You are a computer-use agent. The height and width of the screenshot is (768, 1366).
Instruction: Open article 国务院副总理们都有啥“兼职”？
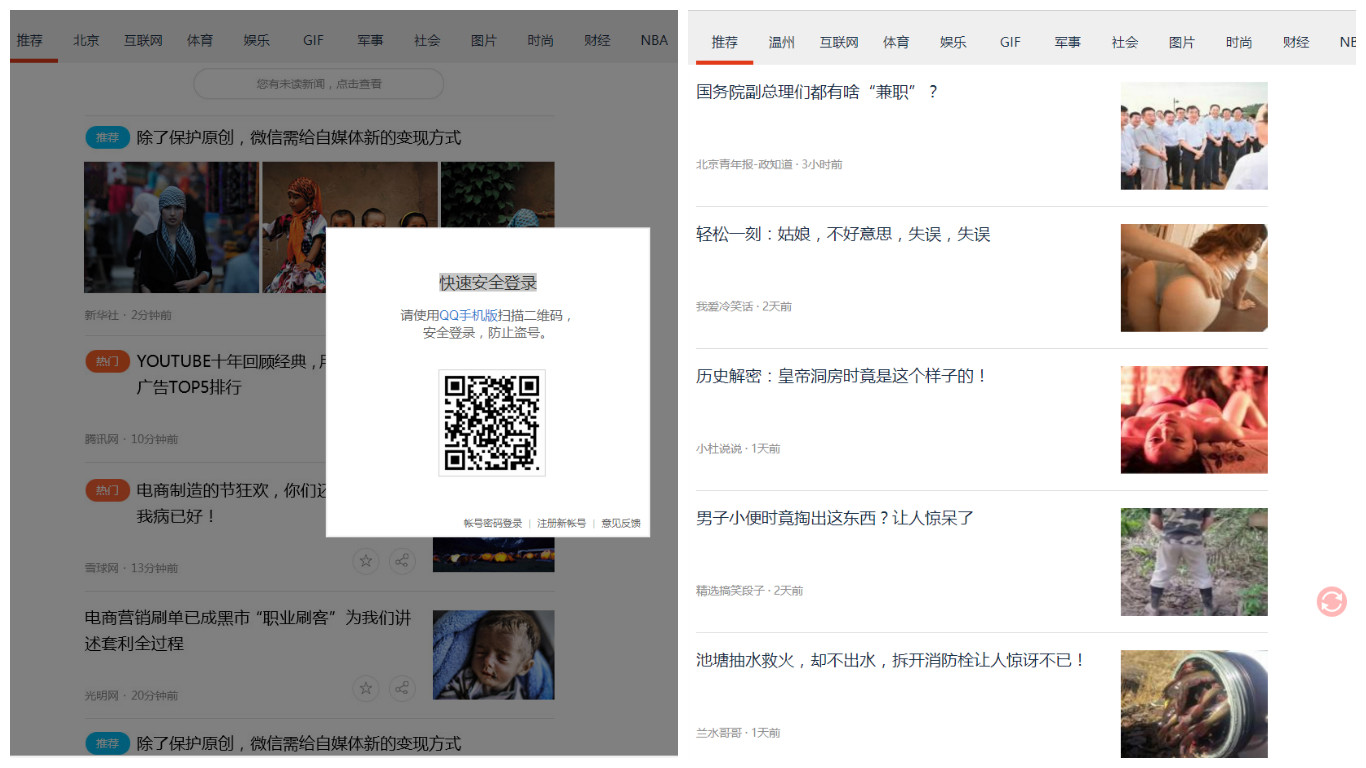[817, 92]
